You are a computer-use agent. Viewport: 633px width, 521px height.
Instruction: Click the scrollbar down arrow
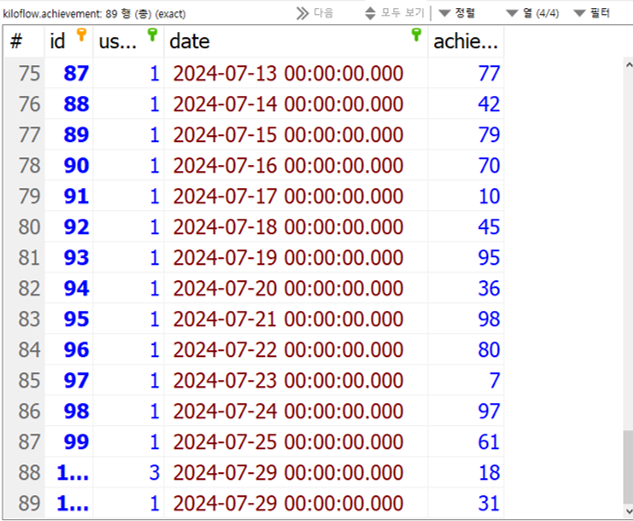tap(629, 511)
